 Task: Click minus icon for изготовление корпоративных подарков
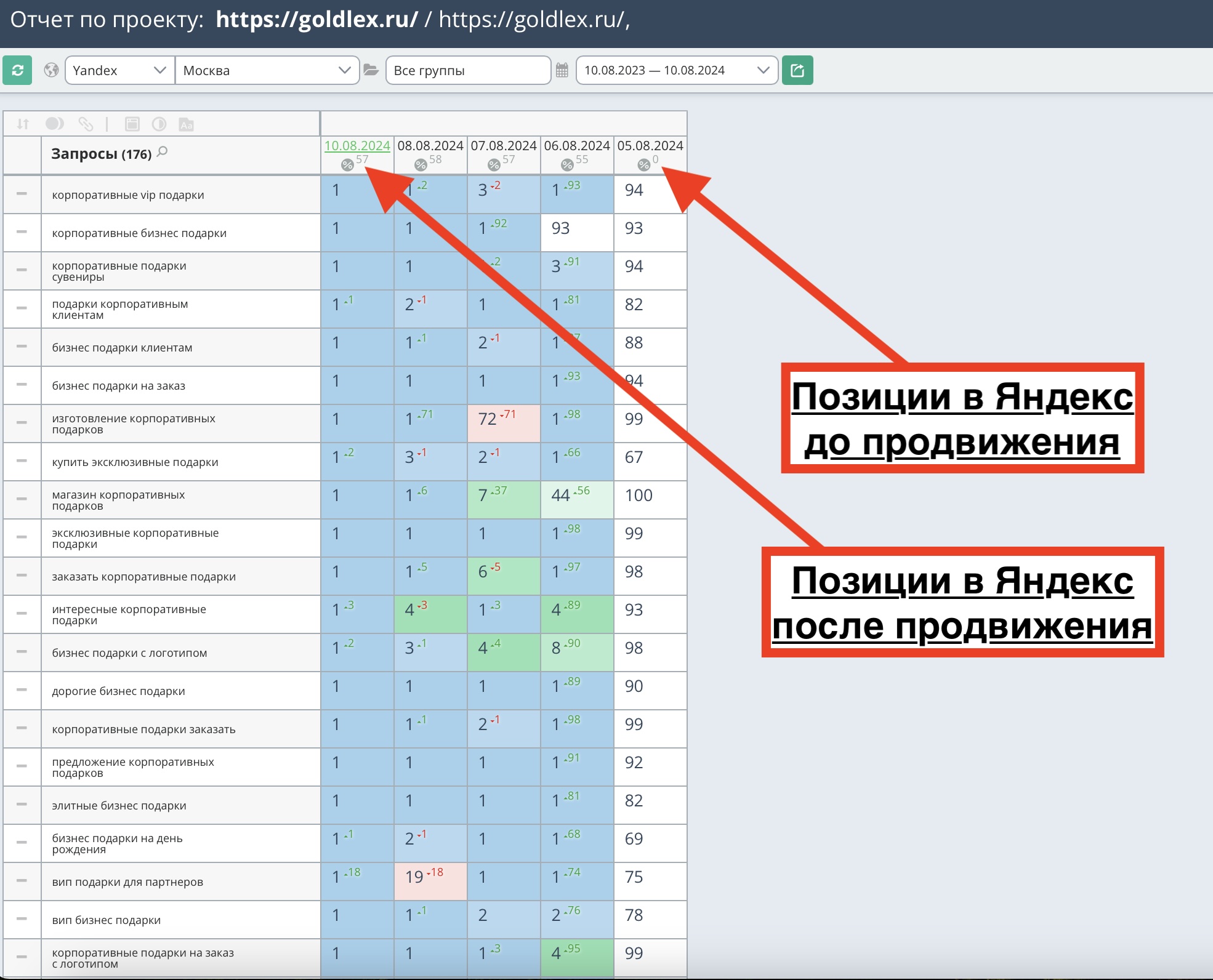coord(22,423)
